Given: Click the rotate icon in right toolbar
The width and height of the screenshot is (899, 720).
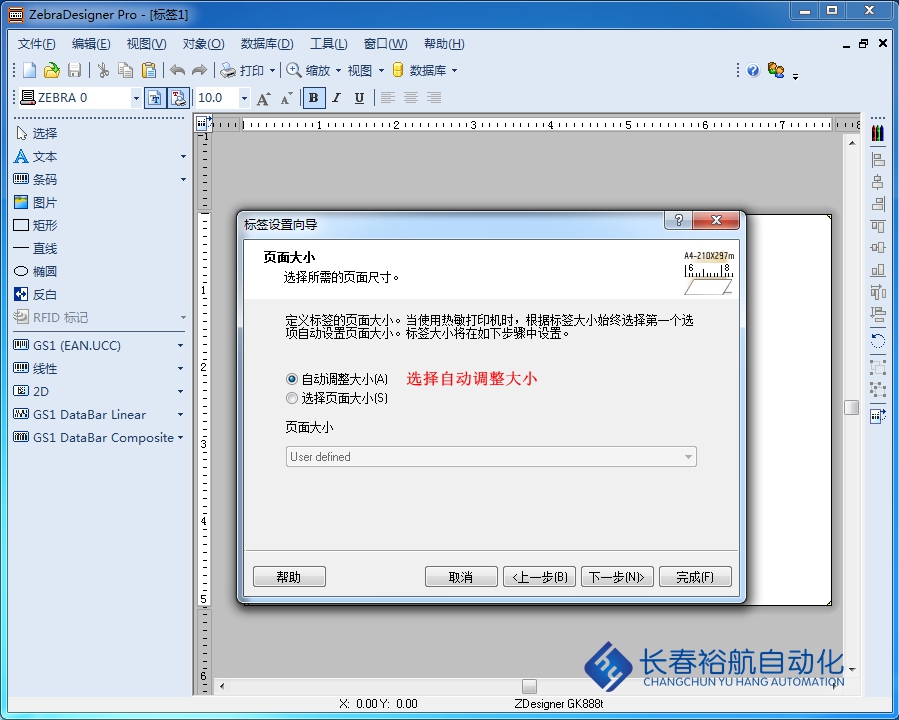Looking at the screenshot, I should (878, 341).
